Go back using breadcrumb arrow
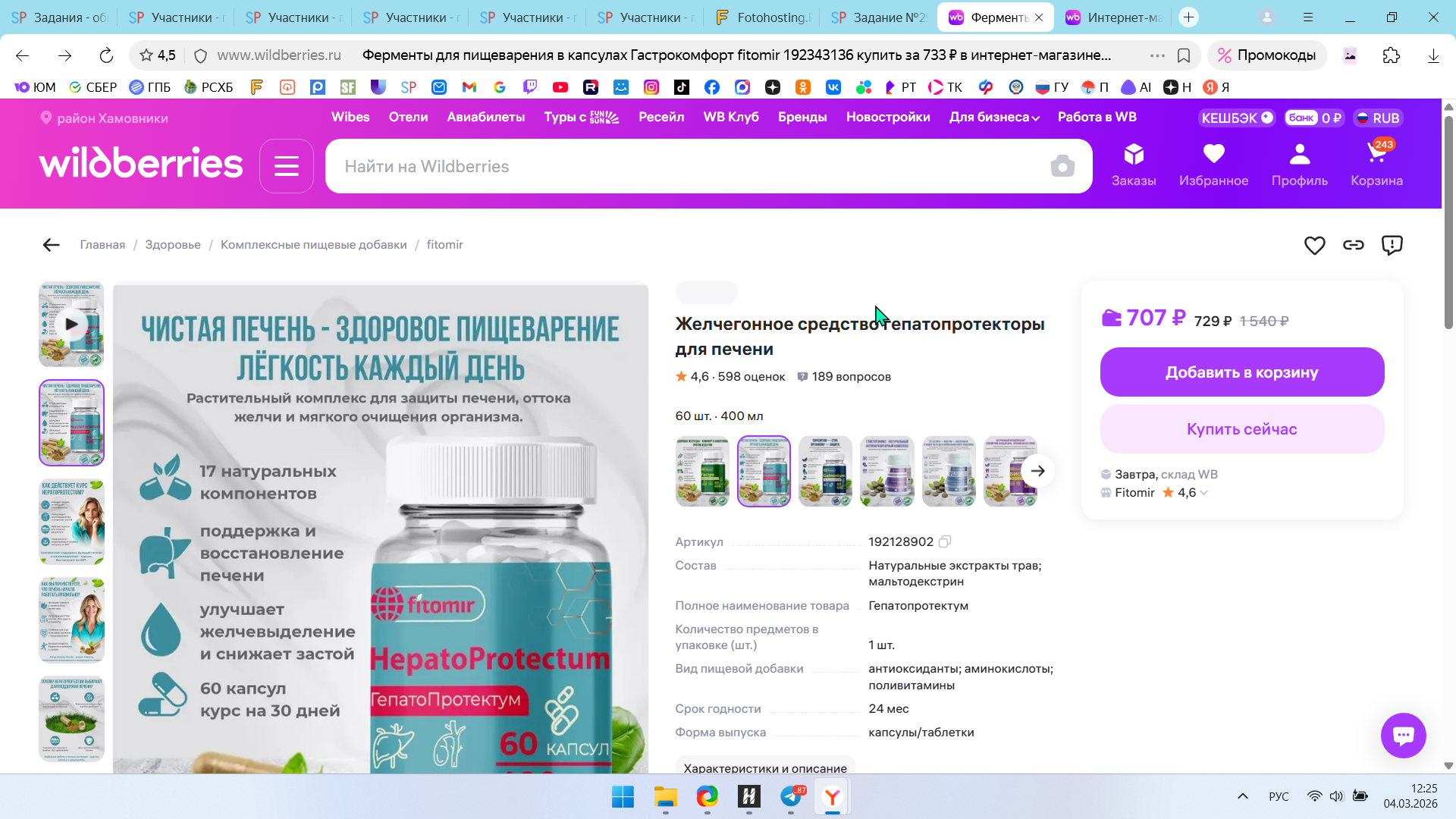 pos(51,245)
